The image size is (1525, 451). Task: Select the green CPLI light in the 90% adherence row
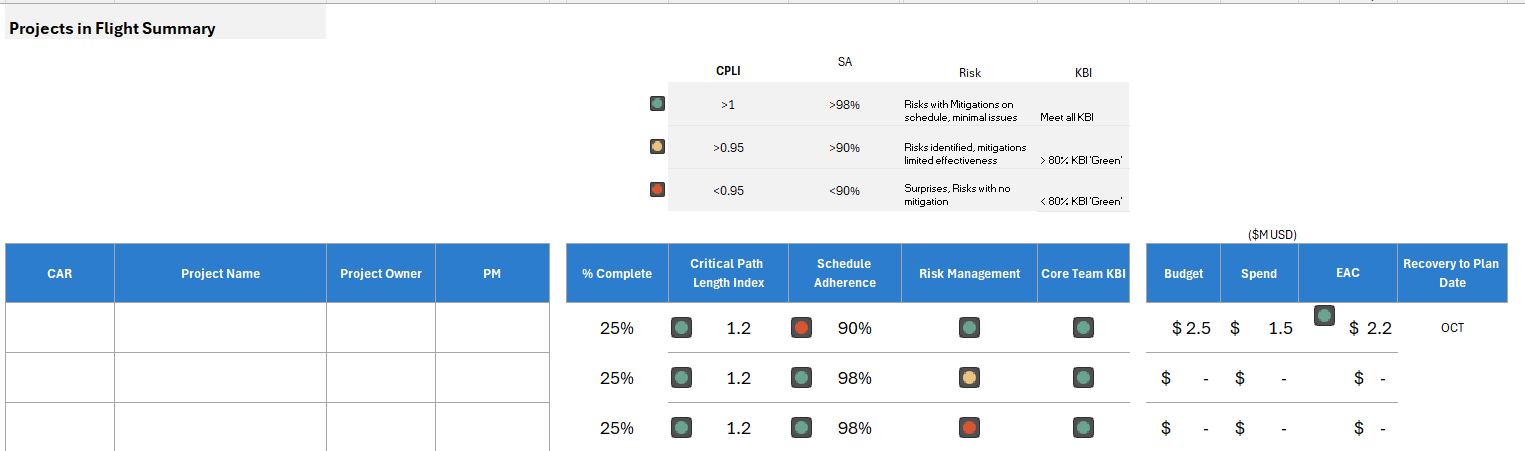pyautogui.click(x=681, y=327)
